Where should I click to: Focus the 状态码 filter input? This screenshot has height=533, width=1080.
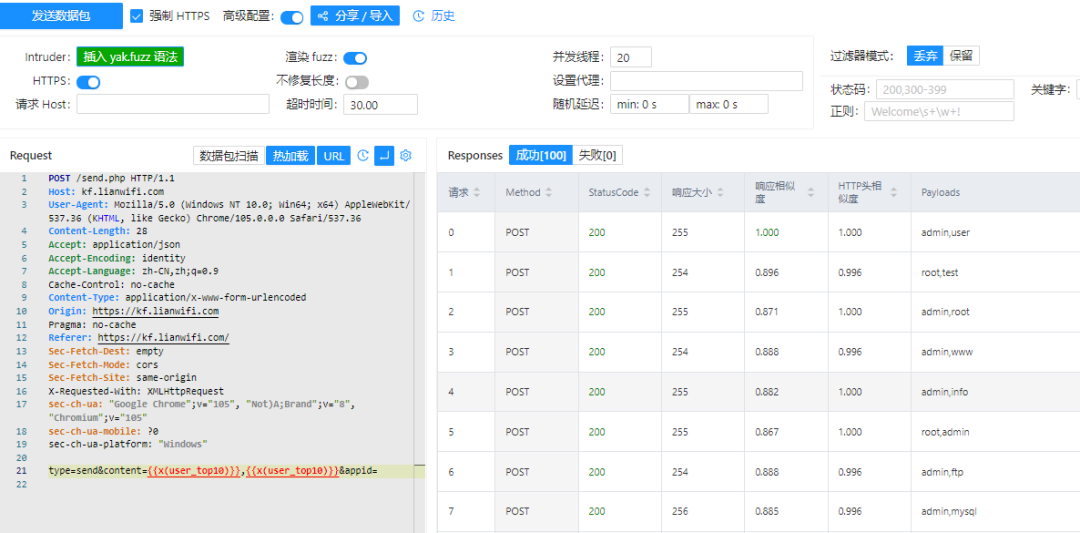click(x=945, y=90)
